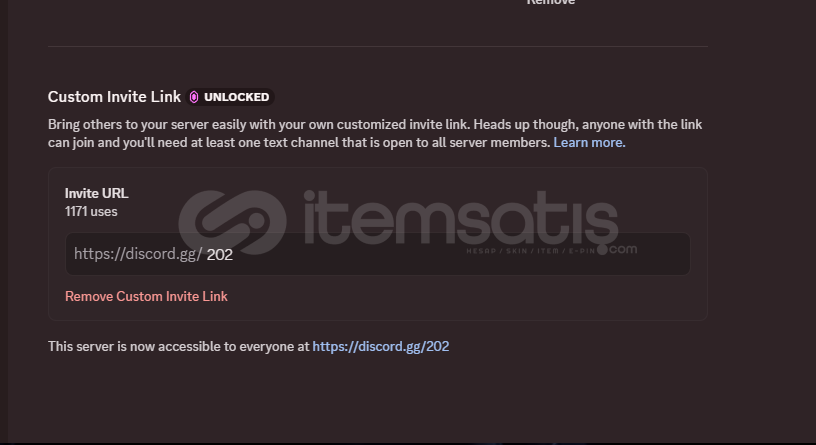Click the itemsatis watermark wordmark

[x=461, y=219]
